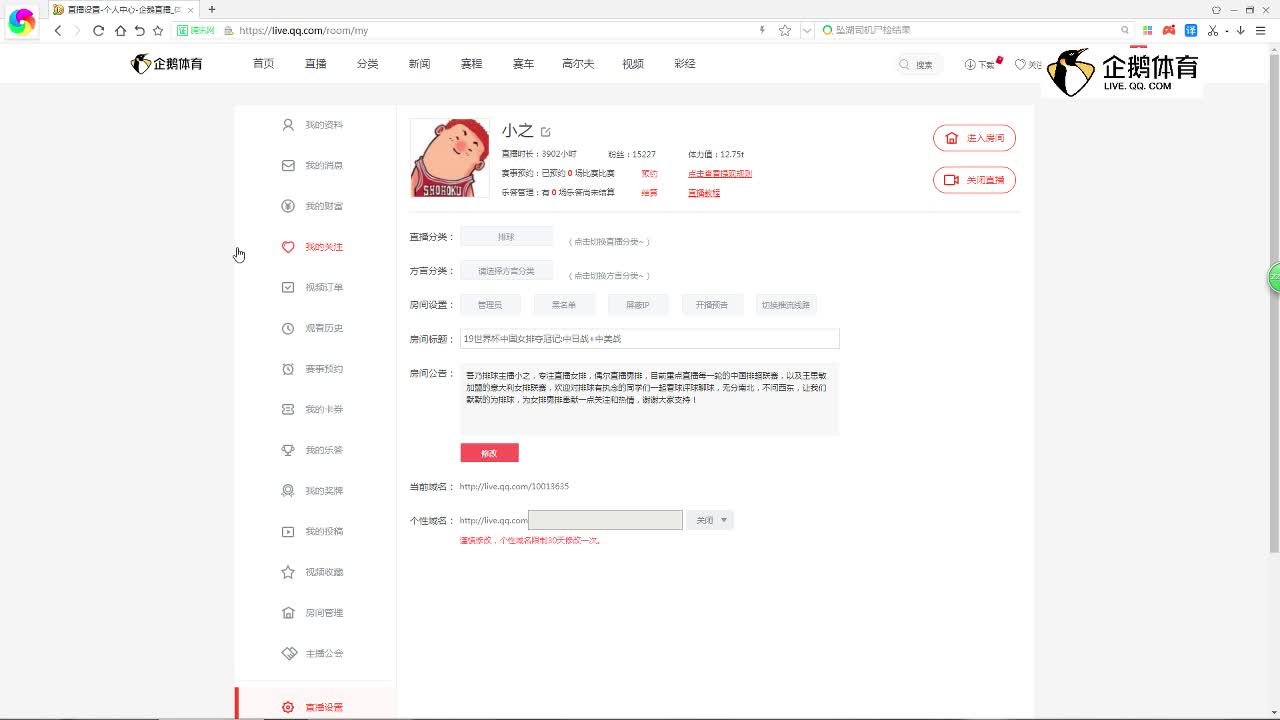Open the 直播 tab in top navigation
The image size is (1280, 720).
[316, 64]
